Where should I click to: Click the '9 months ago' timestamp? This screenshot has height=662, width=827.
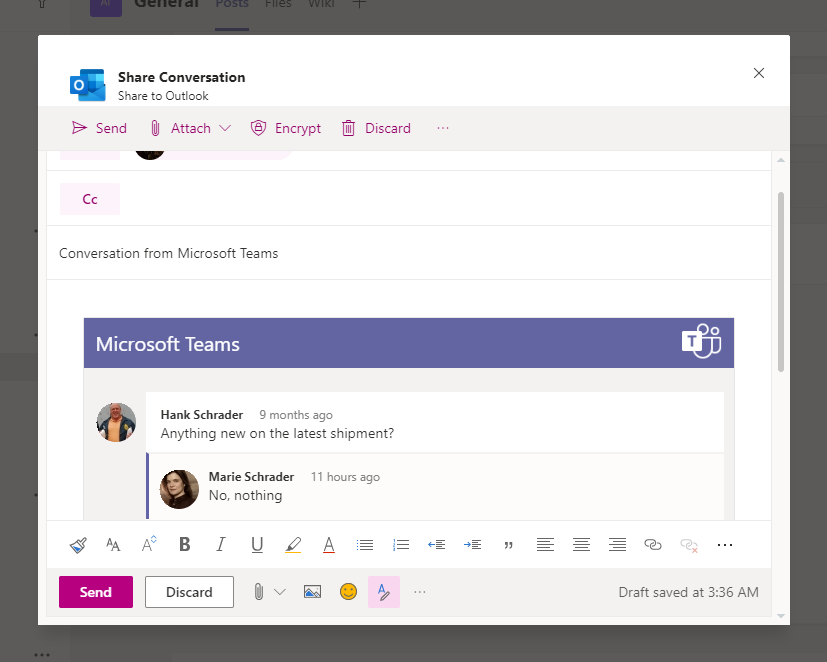coord(296,415)
